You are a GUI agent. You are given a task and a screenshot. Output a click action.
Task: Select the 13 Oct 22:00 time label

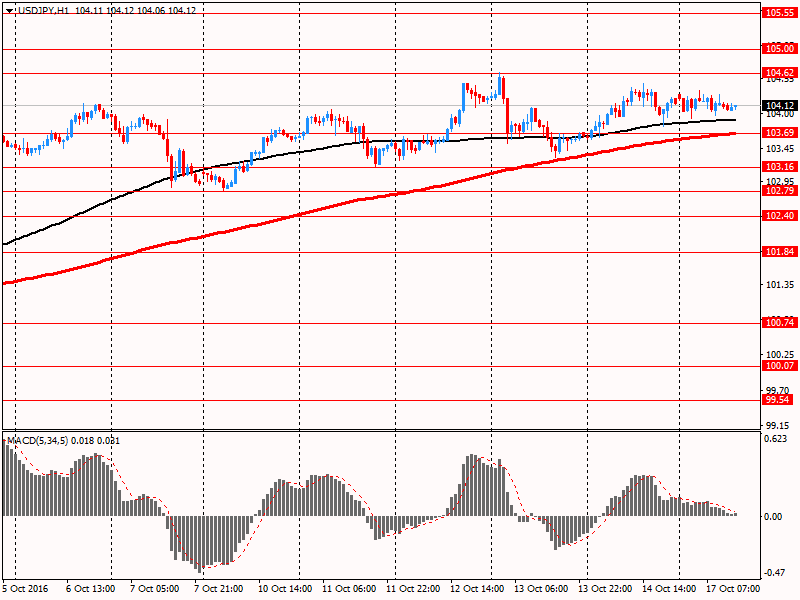(605, 588)
